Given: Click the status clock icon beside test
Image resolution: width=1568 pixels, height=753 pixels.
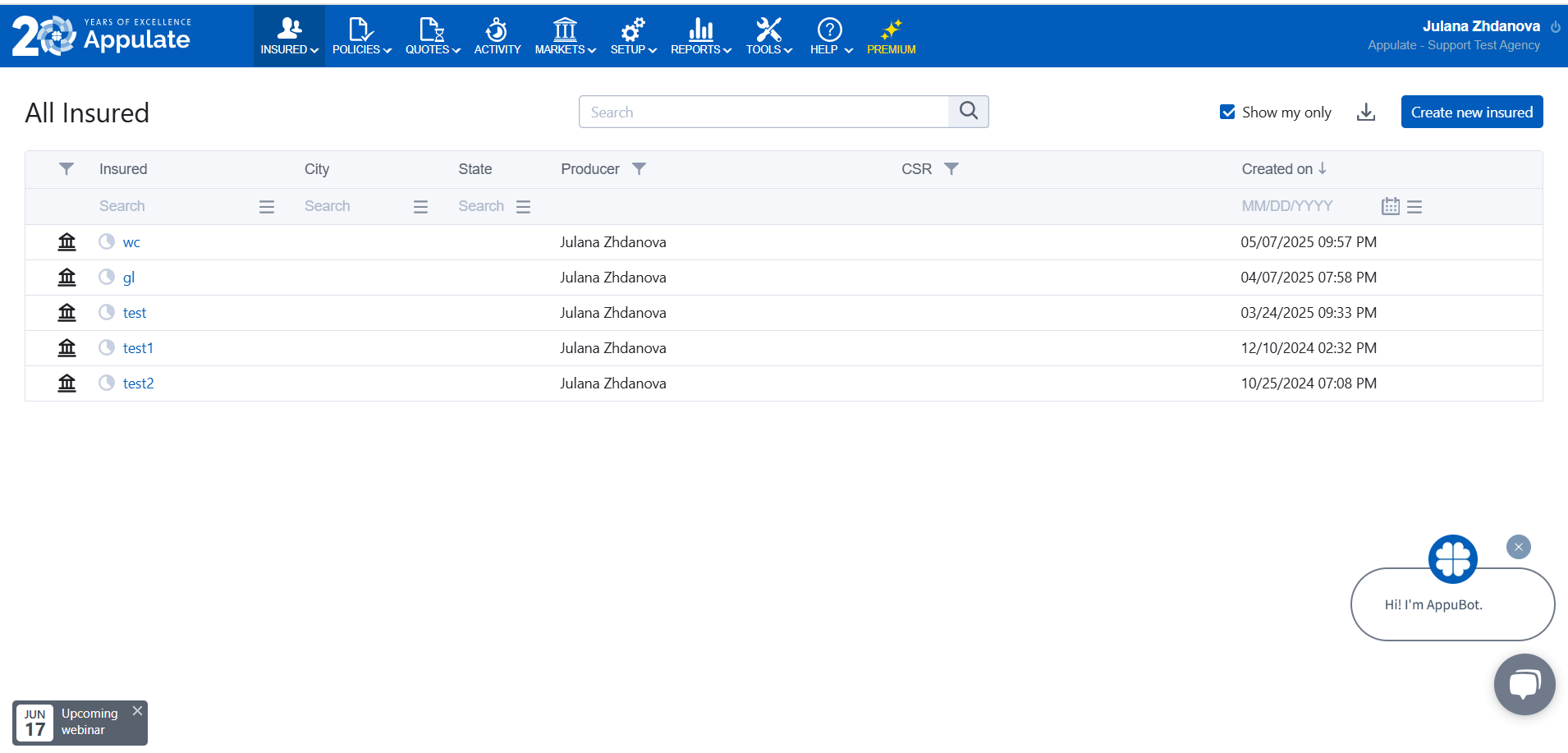Looking at the screenshot, I should 107,312.
